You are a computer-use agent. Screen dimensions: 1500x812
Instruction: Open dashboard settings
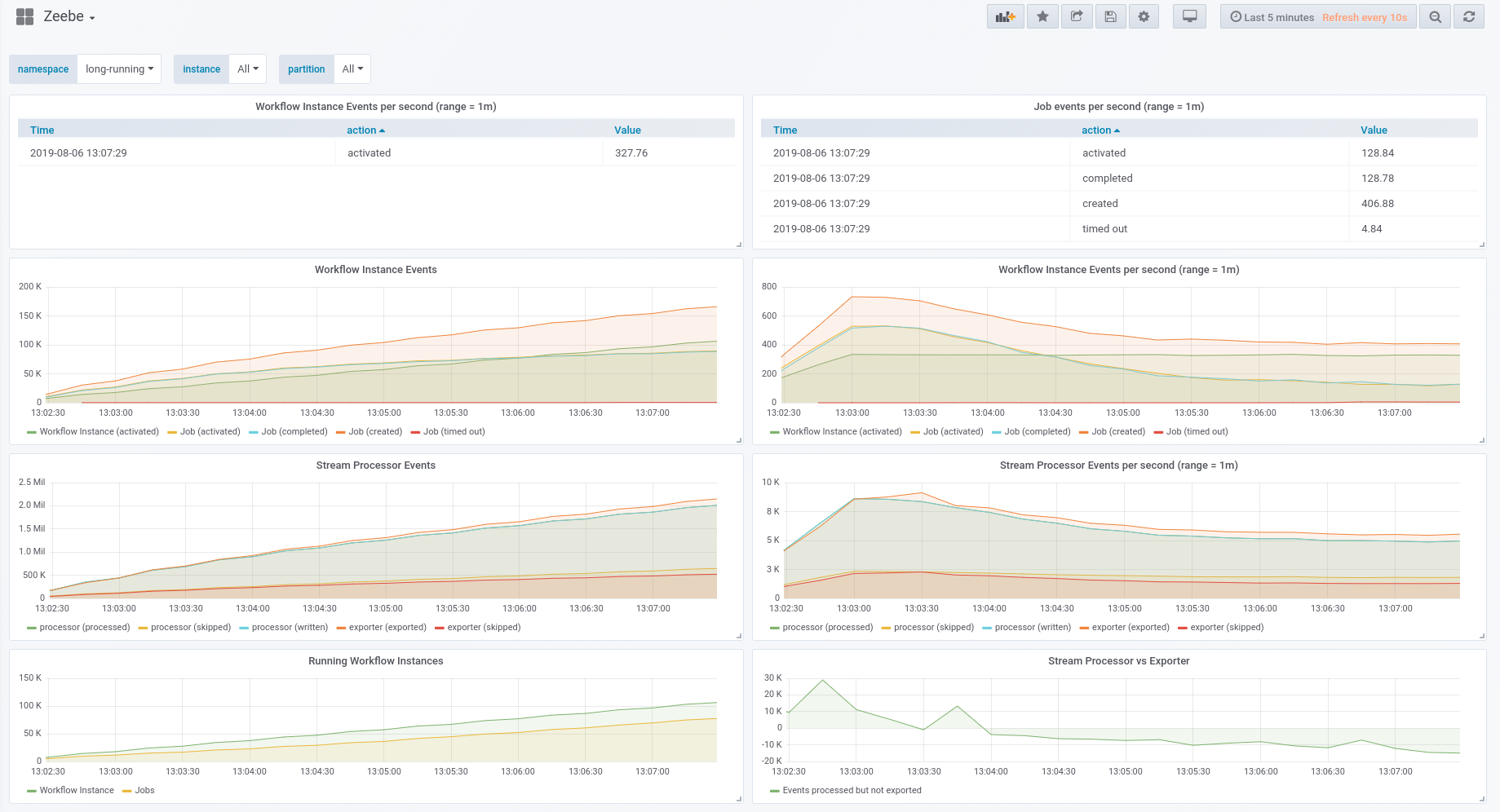point(1144,16)
